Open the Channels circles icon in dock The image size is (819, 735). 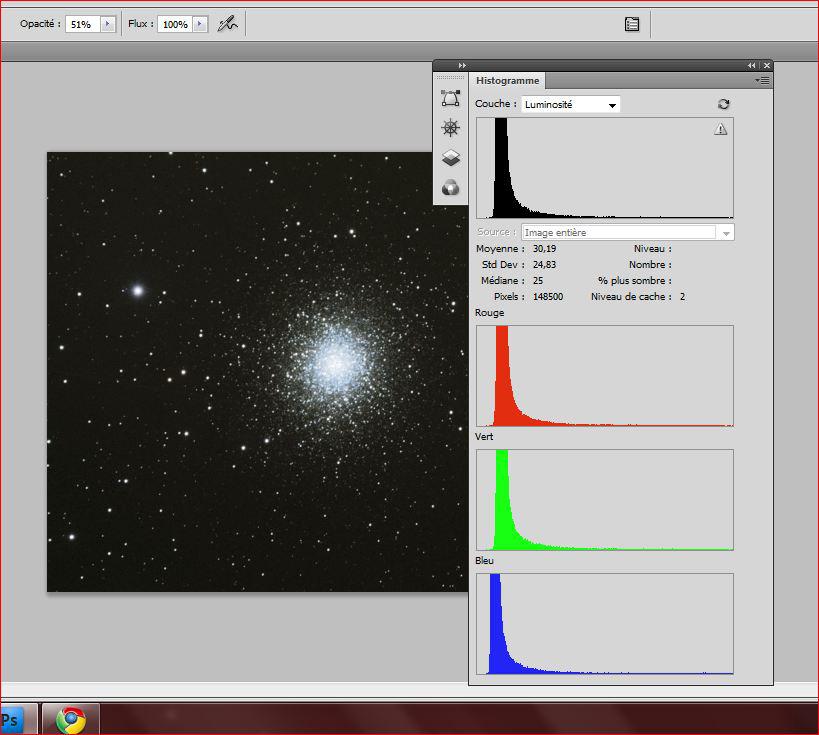(x=451, y=188)
